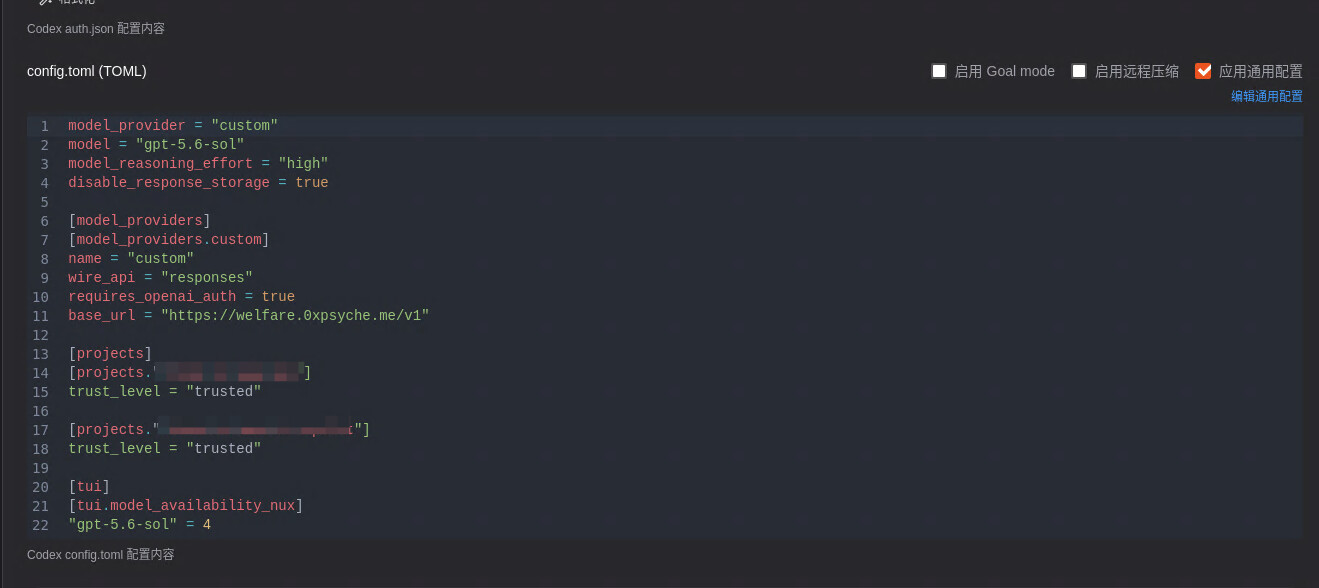Viewport: 1319px width, 588px height.
Task: Click line number 11 in the gutter
Action: pos(40,316)
